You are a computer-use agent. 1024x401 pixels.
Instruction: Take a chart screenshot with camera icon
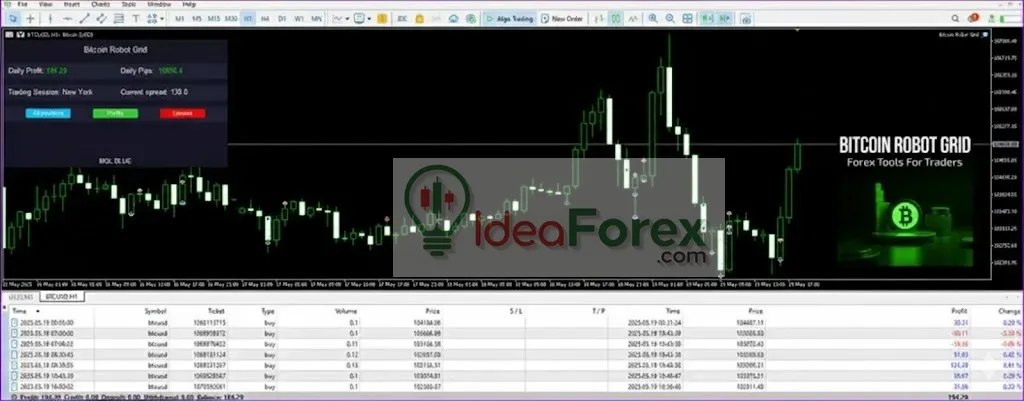click(746, 19)
